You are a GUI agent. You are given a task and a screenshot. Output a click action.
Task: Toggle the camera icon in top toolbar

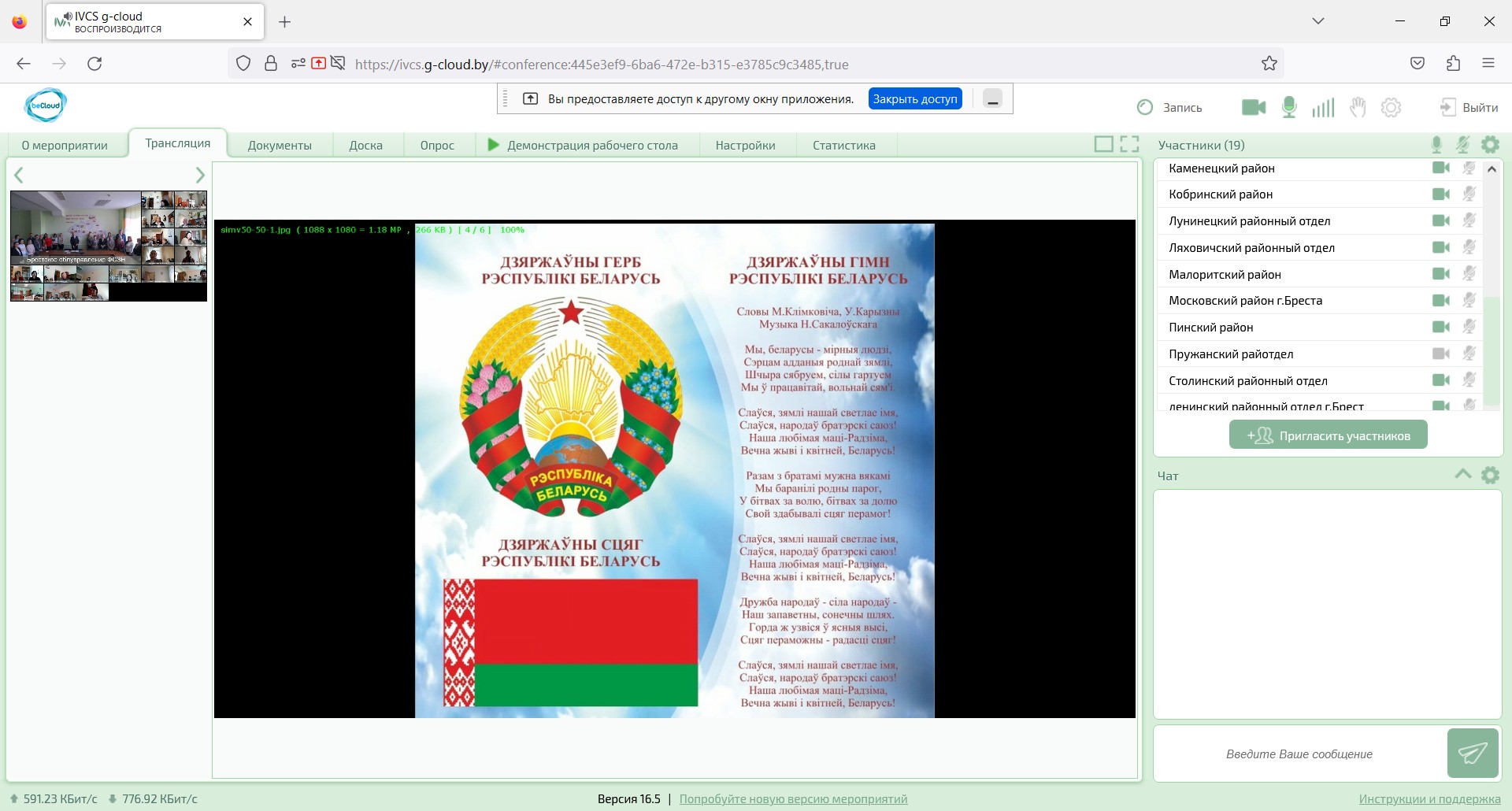1254,107
